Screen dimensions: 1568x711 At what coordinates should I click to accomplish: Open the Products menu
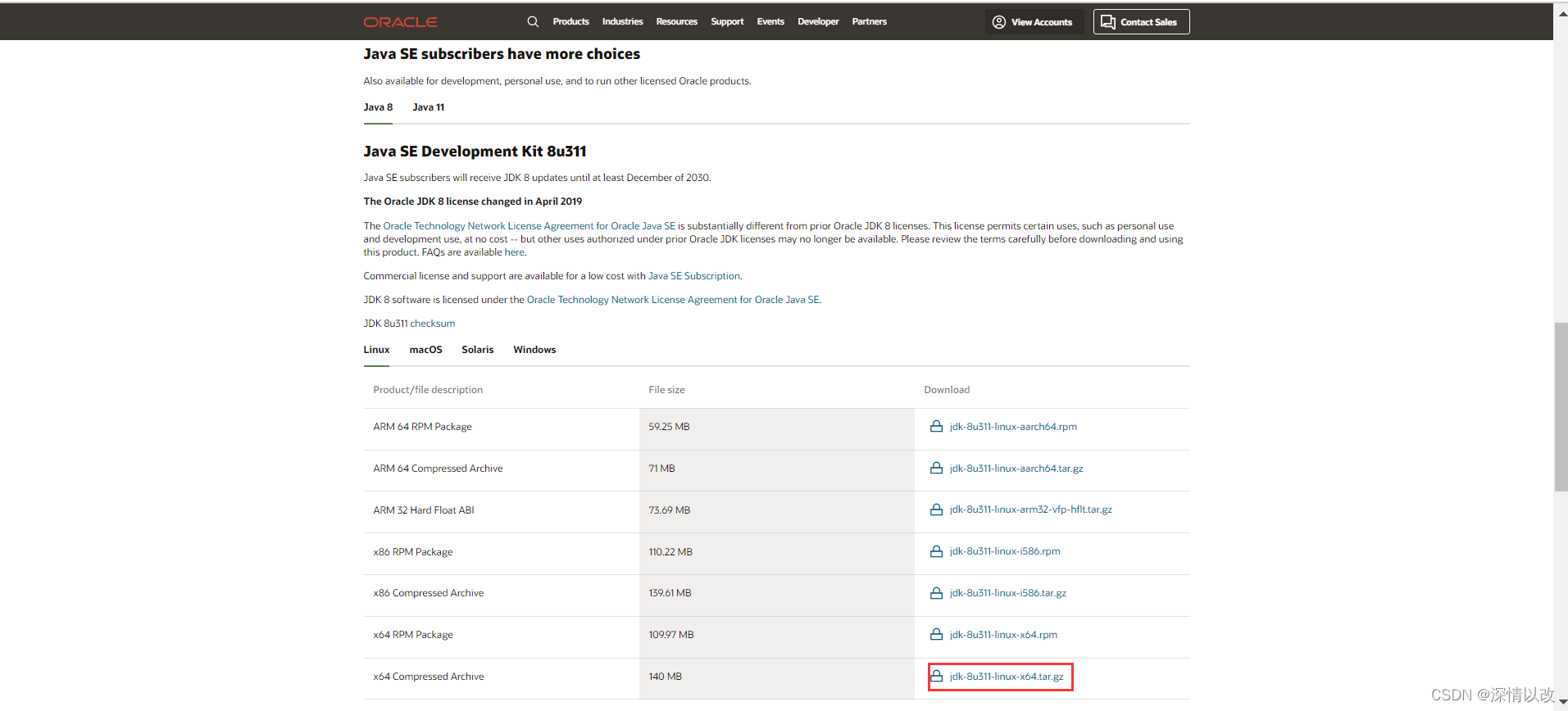[570, 22]
